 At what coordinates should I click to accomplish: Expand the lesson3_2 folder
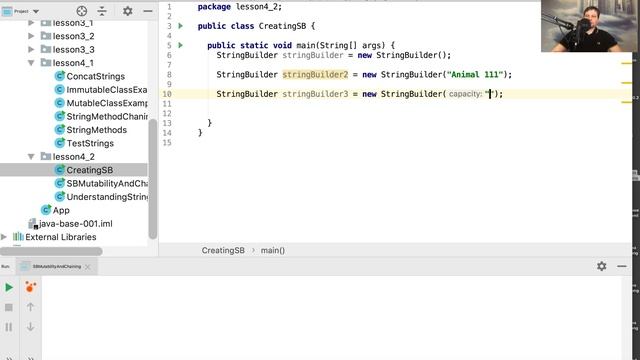31,36
